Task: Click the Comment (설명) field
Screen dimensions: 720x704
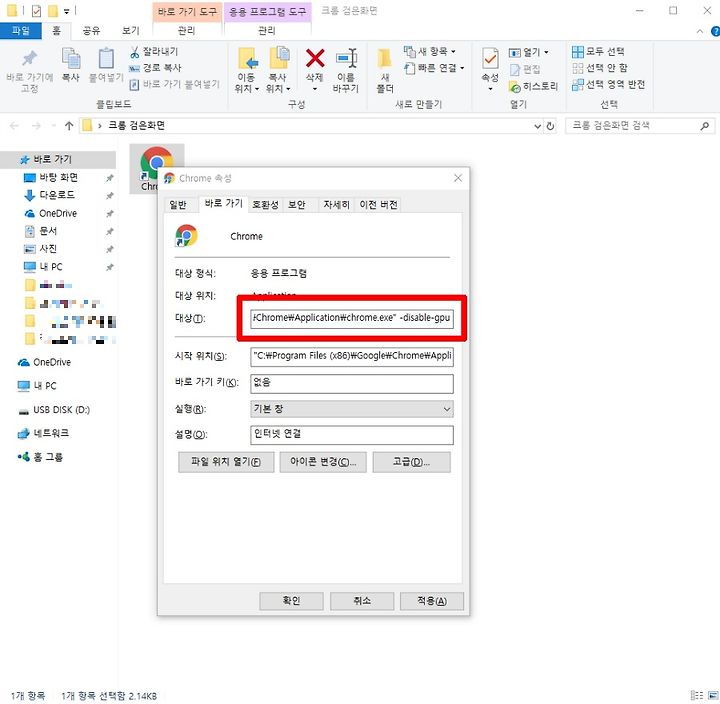Action: click(x=352, y=434)
